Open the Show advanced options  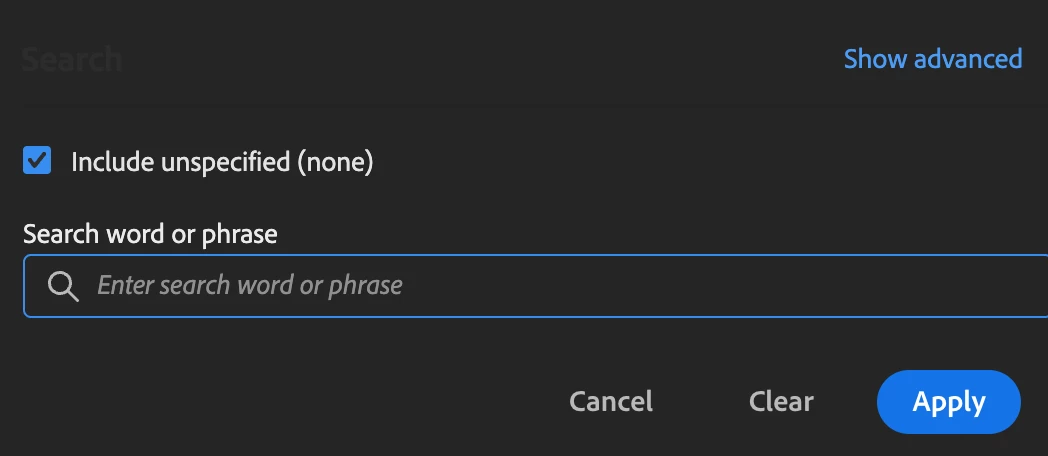[932, 59]
